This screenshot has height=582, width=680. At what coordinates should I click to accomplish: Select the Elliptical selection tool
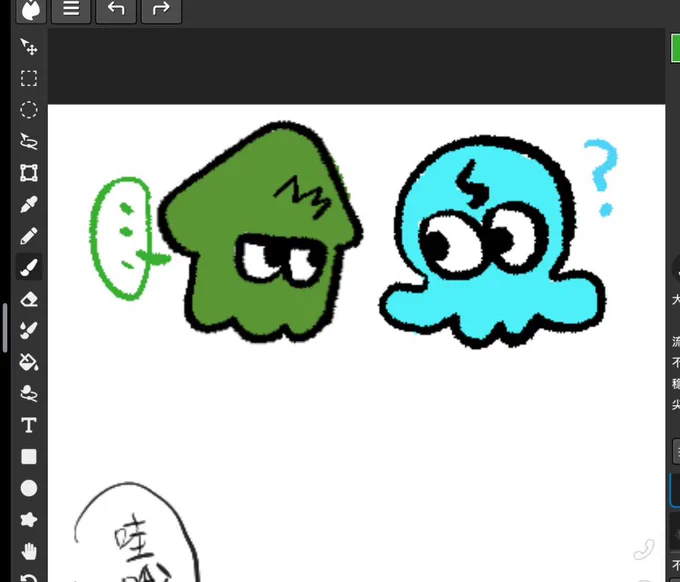[29, 110]
